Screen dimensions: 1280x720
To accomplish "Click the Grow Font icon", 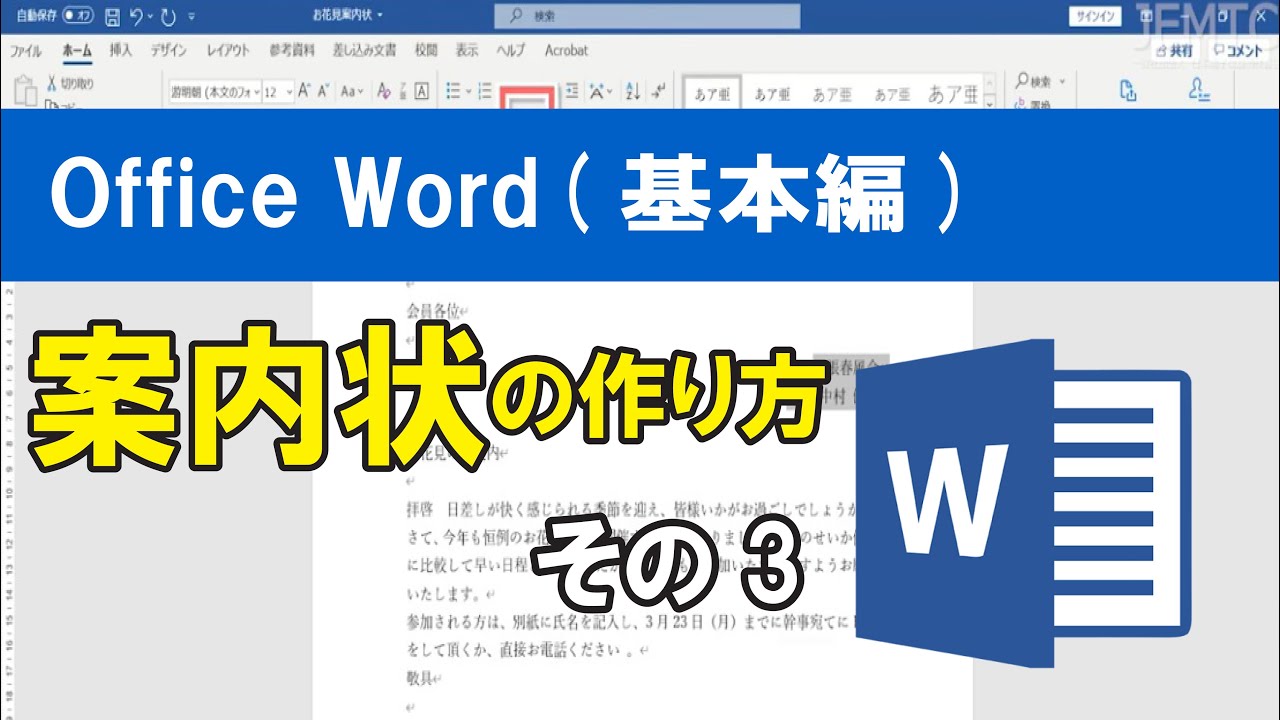I will click(305, 91).
